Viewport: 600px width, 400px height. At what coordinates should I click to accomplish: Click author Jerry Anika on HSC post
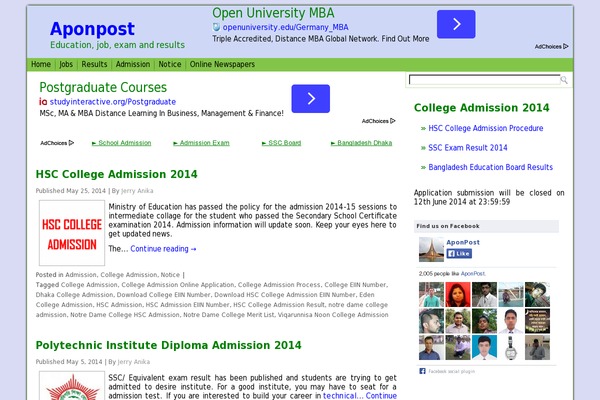[137, 191]
